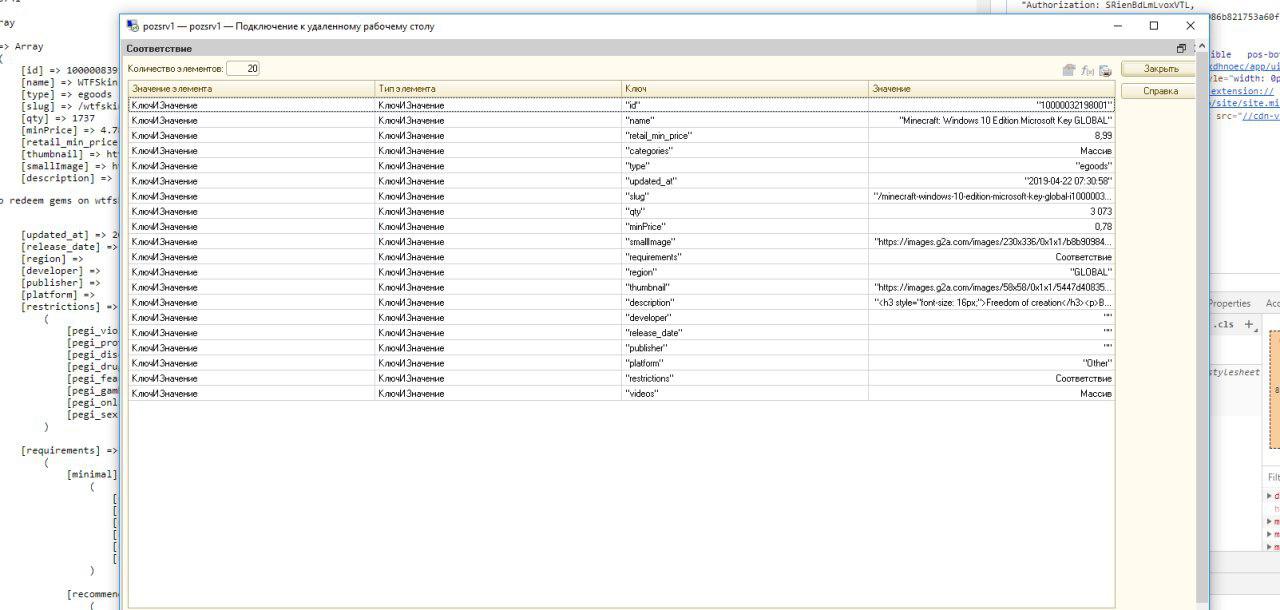Click the grayed-out fx evaluate expression icon
Viewport: 1280px width, 610px height.
pos(1087,70)
